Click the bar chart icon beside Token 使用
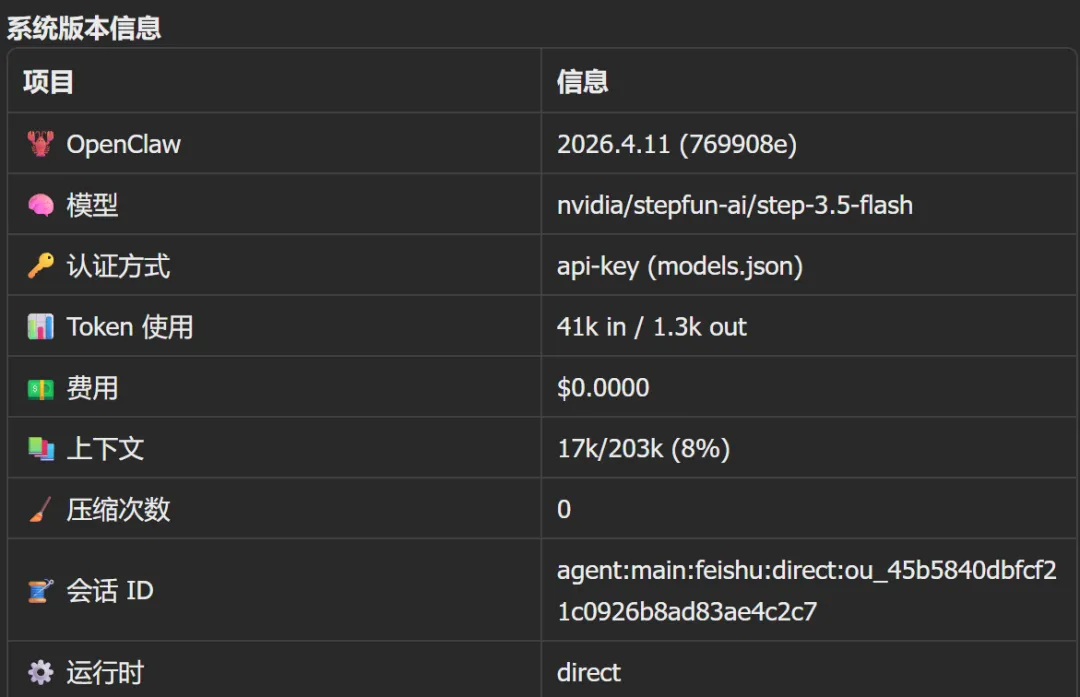 (x=40, y=327)
